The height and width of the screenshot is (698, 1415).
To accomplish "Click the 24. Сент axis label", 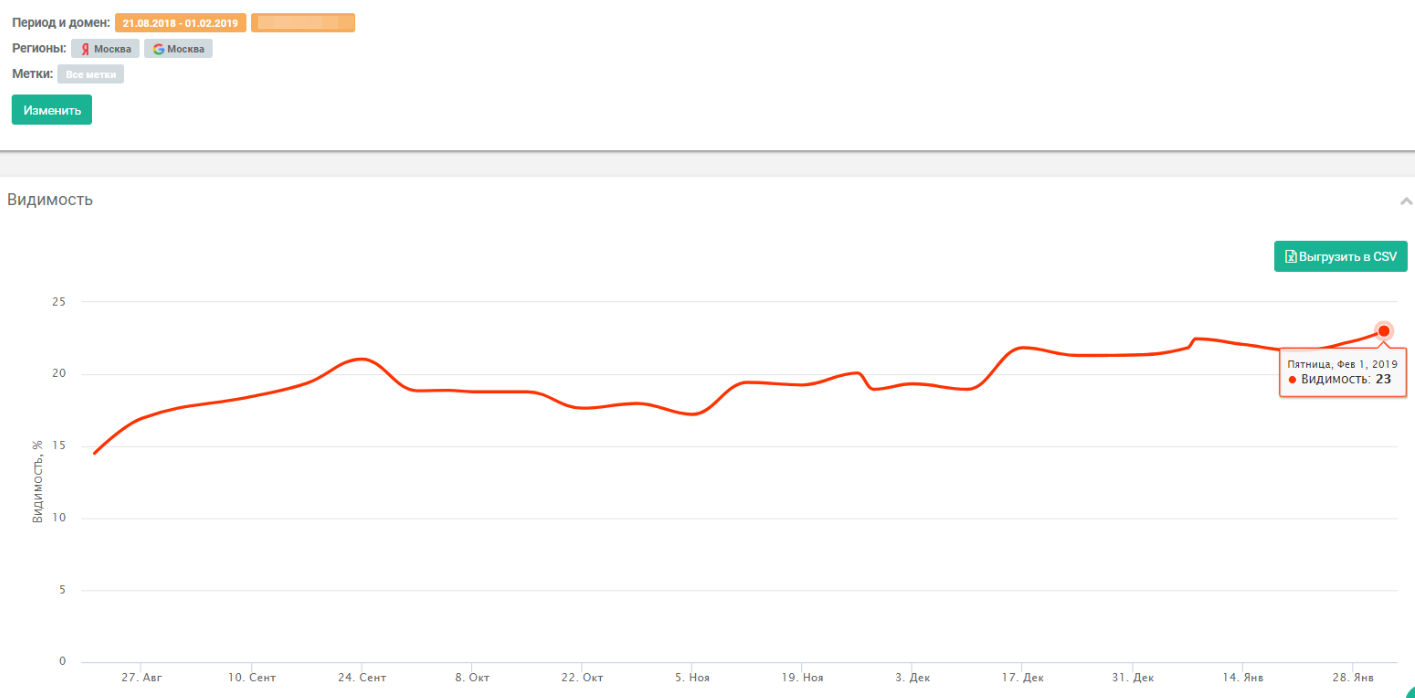I will pyautogui.click(x=362, y=678).
